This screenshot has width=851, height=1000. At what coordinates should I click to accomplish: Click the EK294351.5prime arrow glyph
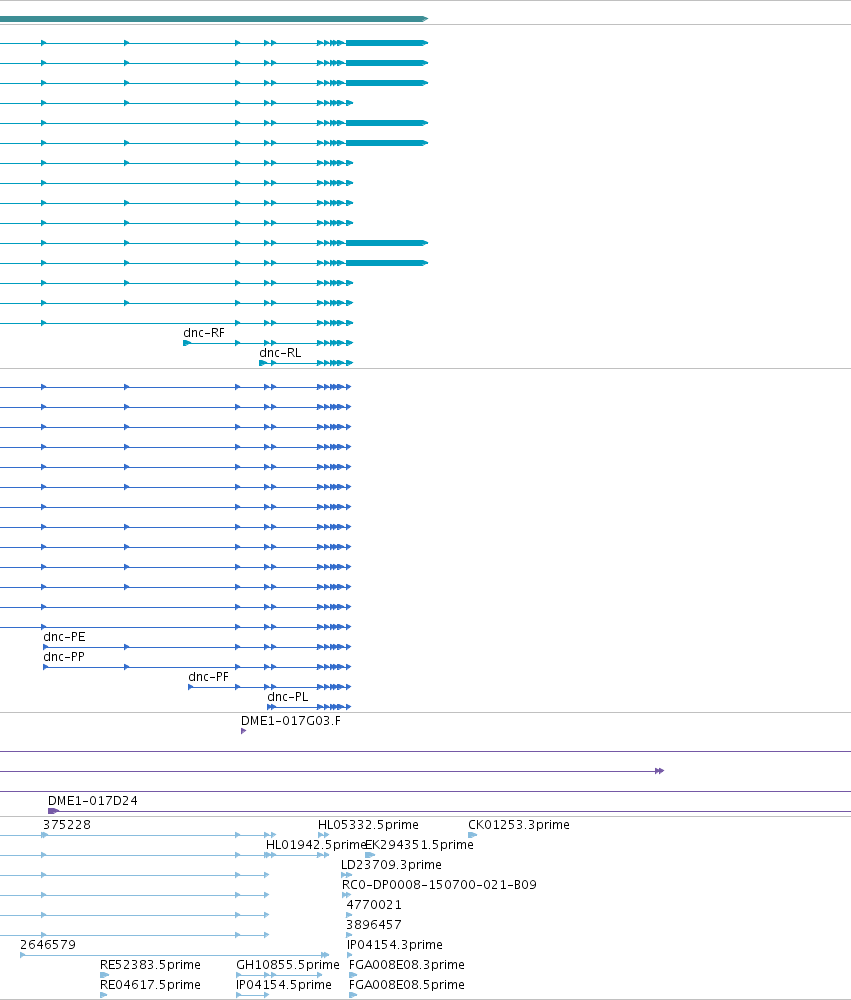coord(370,855)
